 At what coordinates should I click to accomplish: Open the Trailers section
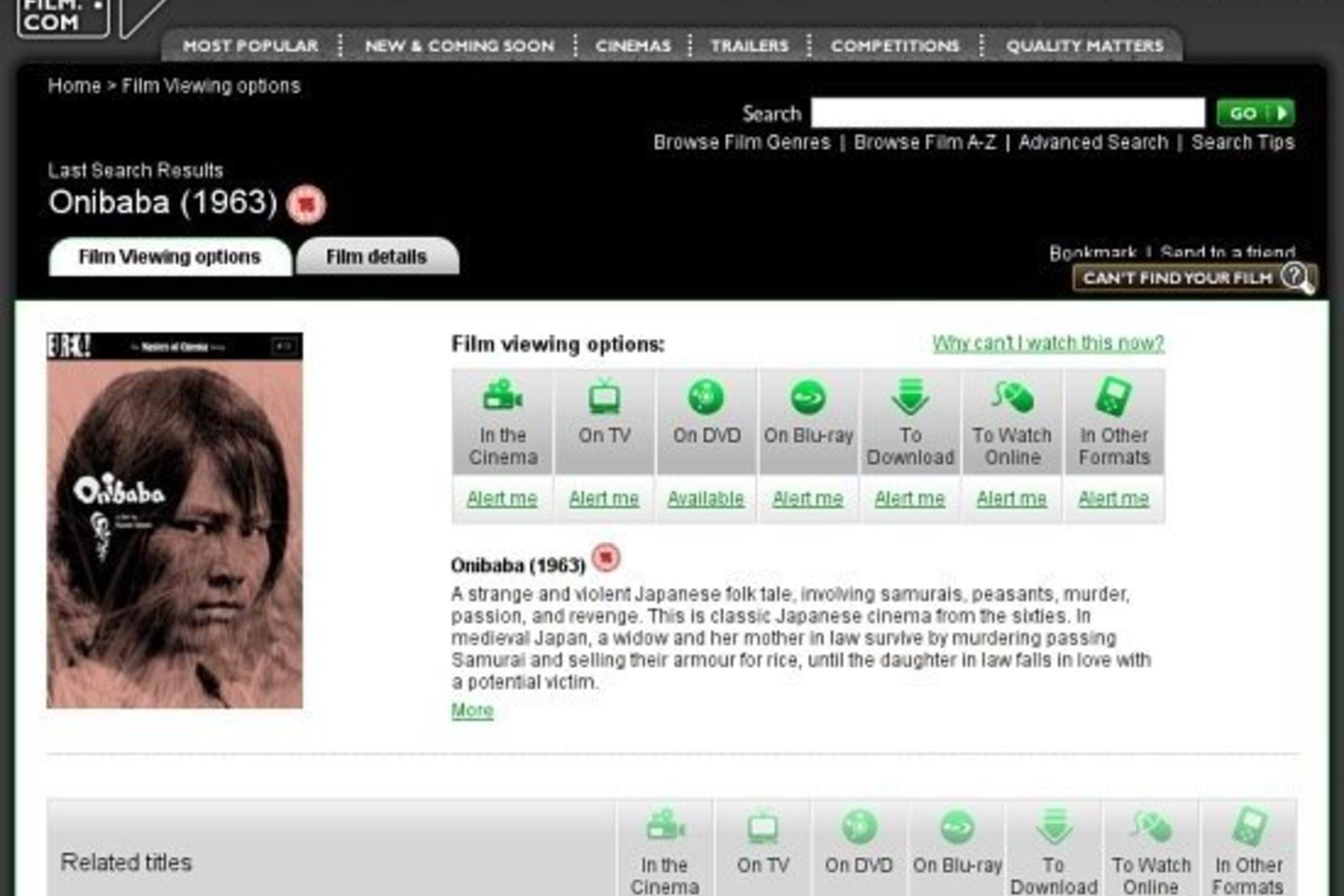749,46
